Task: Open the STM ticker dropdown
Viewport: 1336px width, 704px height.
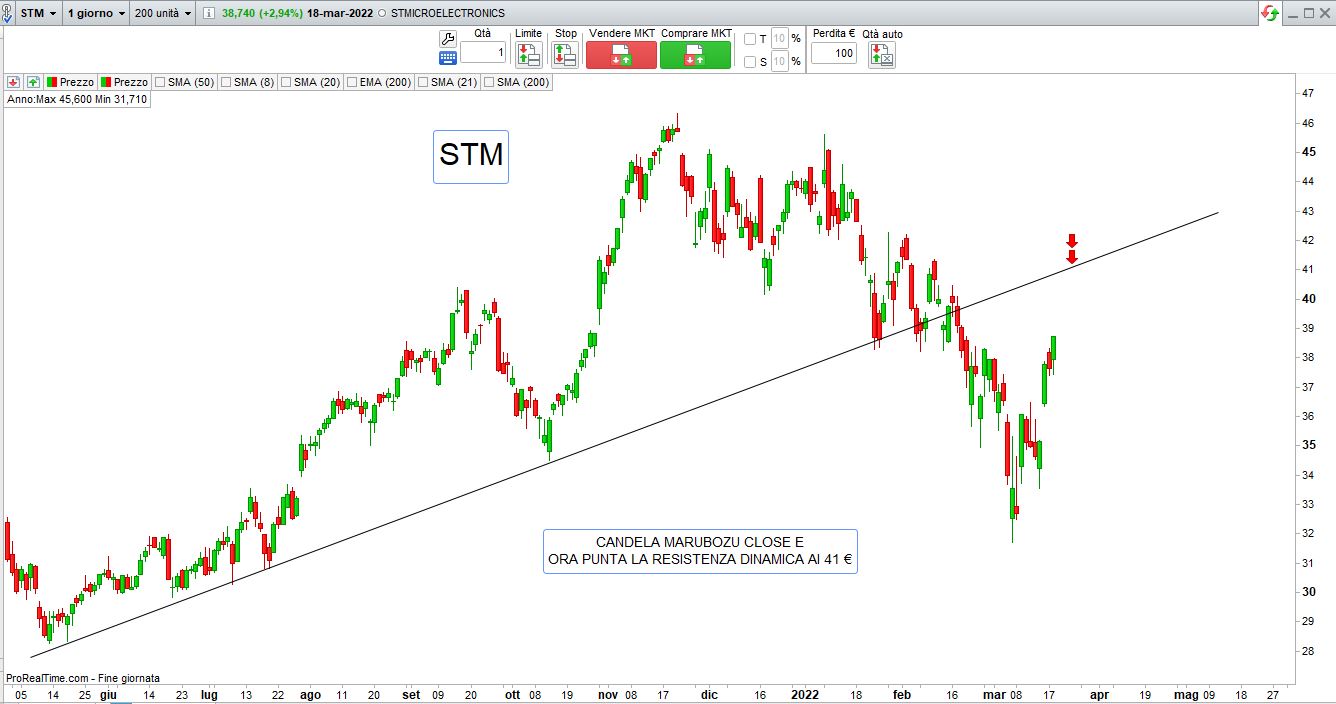Action: point(39,14)
